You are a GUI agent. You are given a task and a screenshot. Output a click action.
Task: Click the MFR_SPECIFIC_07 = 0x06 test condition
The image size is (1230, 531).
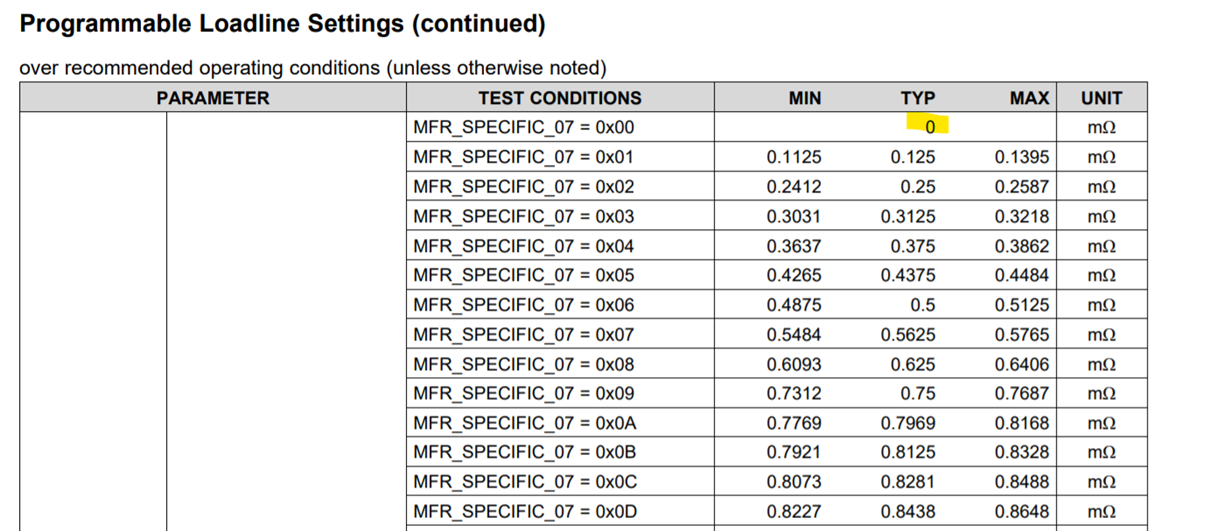524,305
